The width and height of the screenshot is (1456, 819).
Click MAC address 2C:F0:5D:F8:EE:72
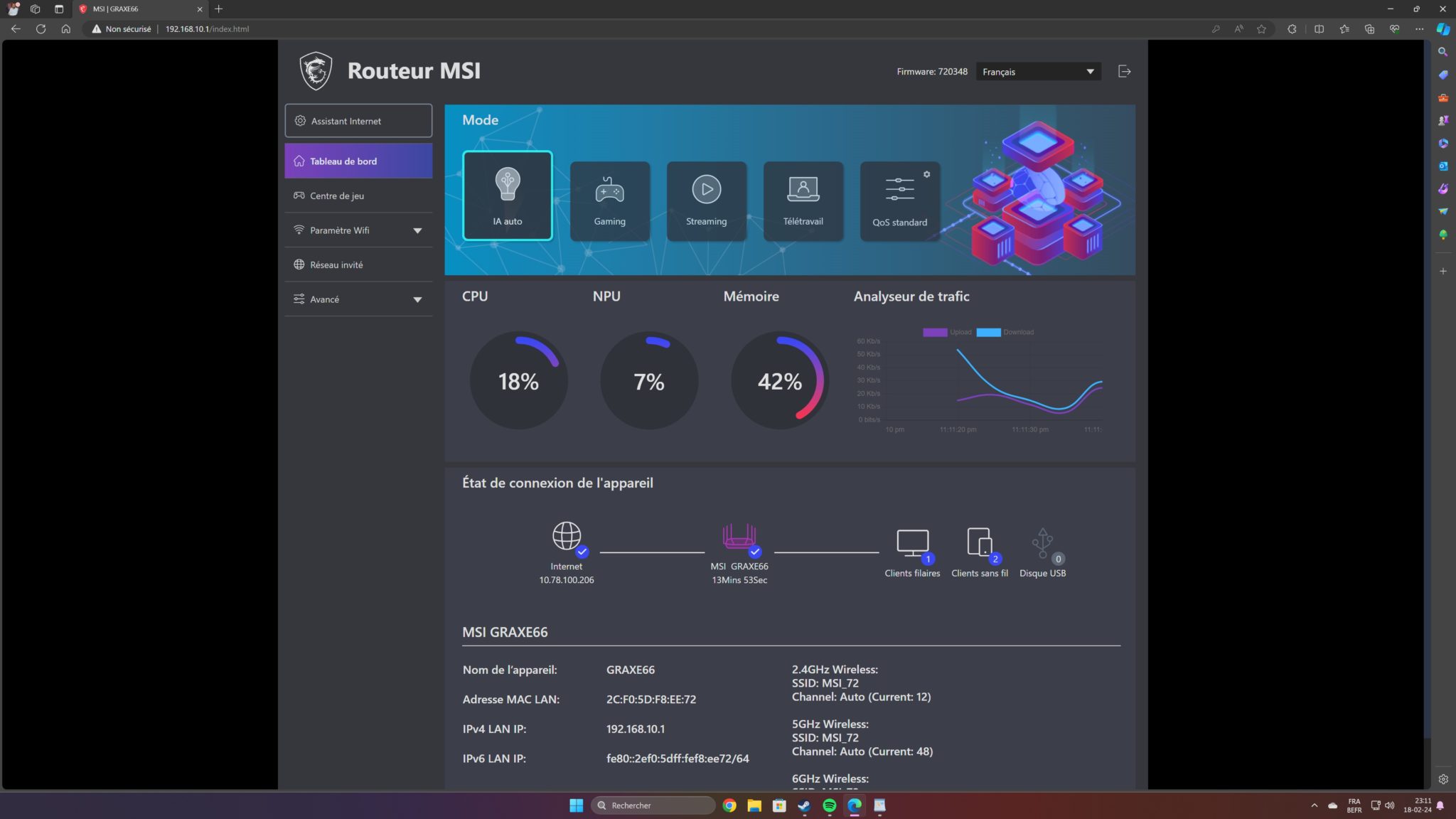pyautogui.click(x=651, y=700)
